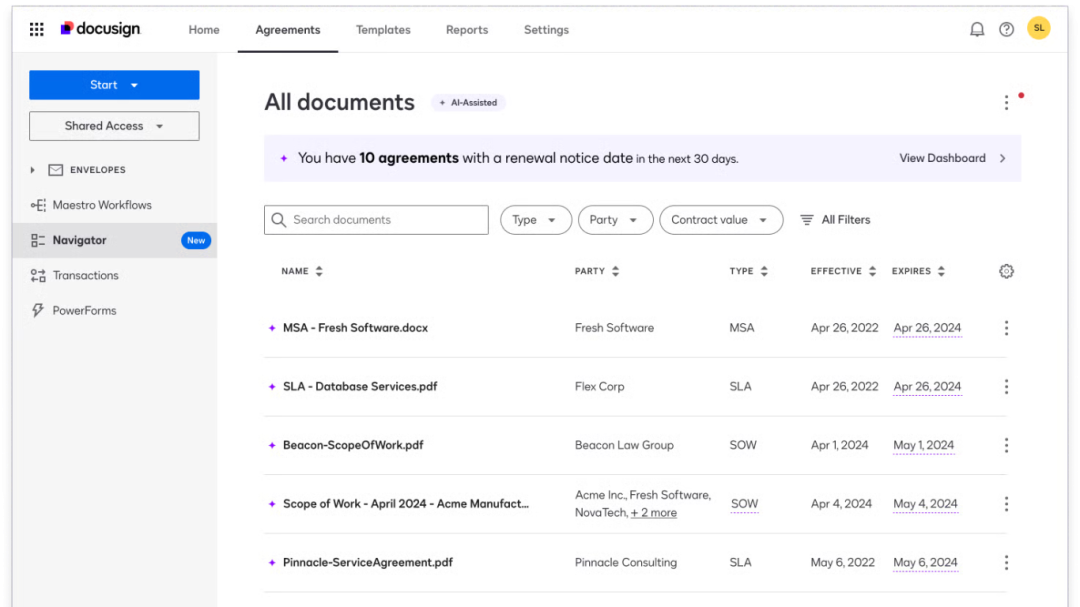
Task: Click the '+ 2 more' parties link
Action: [653, 513]
